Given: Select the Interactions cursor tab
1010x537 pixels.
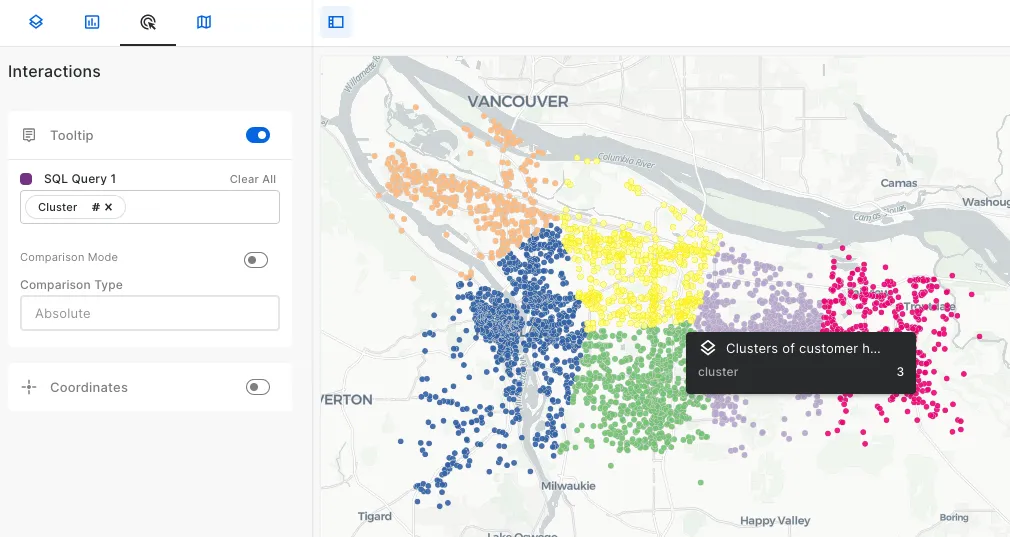Looking at the screenshot, I should 148,22.
